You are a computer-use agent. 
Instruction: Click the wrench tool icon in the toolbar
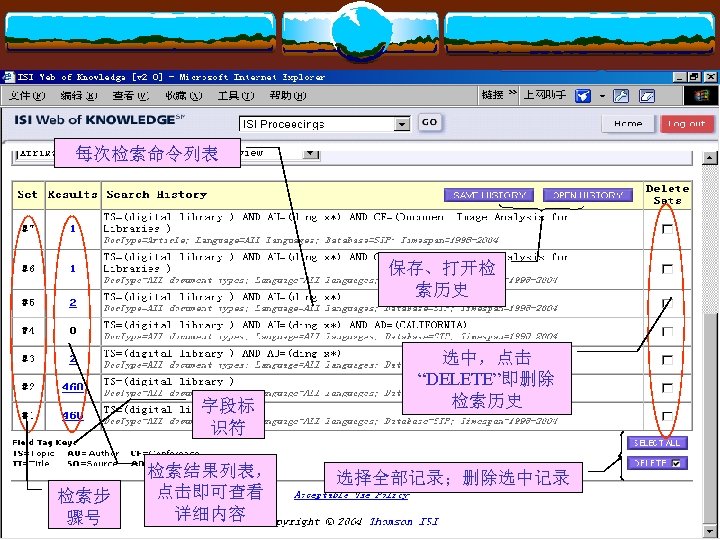tap(621, 96)
